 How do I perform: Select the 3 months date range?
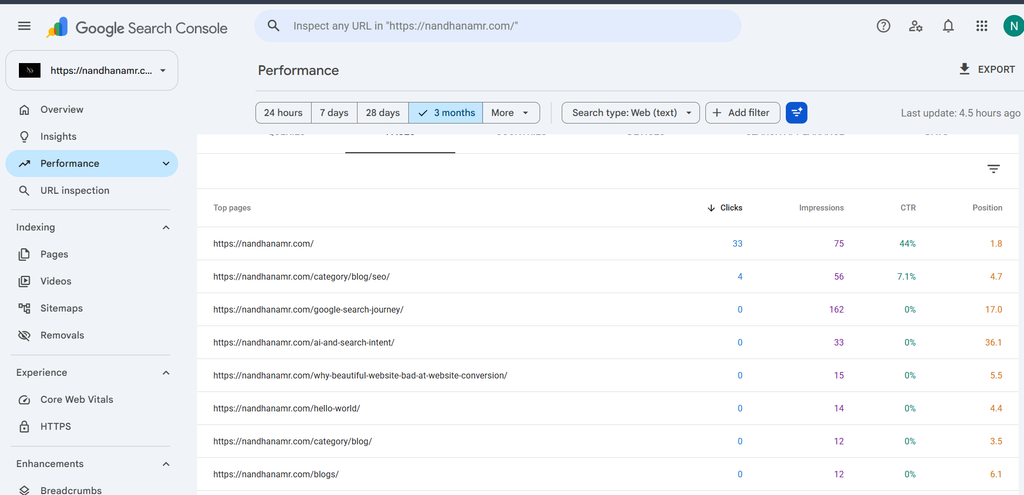pos(446,113)
